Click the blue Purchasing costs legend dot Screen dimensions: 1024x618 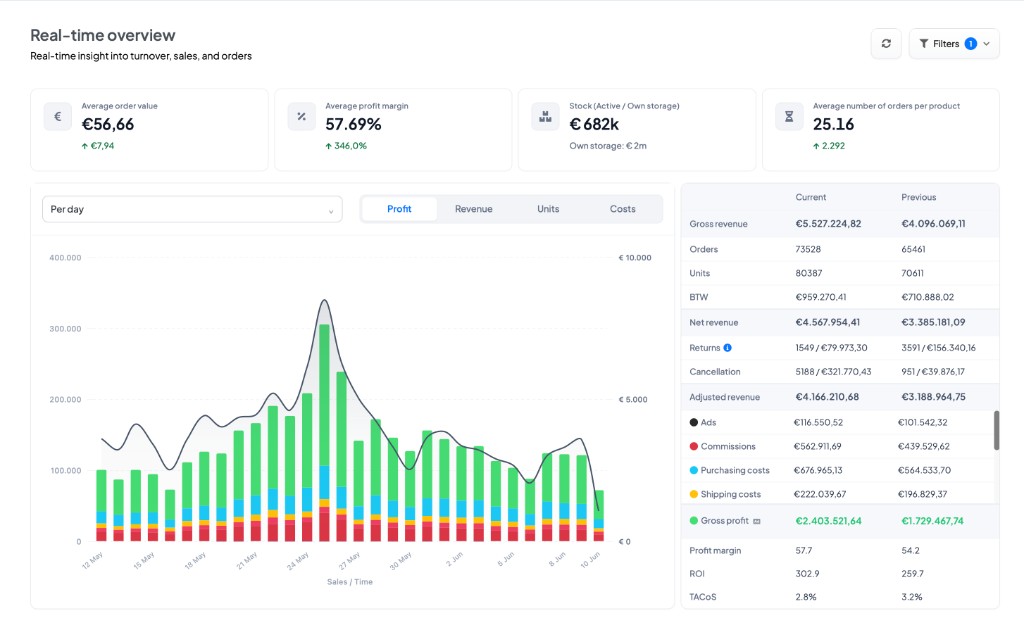pyautogui.click(x=694, y=470)
